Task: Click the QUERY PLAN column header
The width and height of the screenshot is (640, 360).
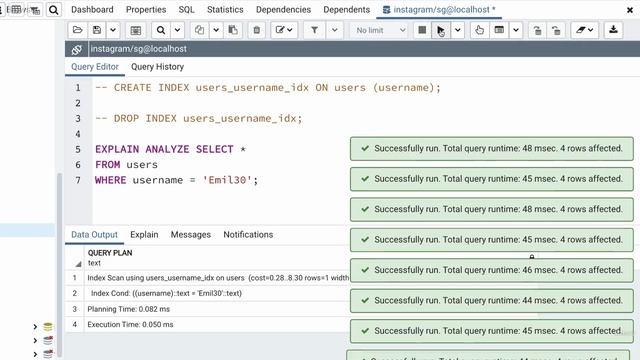Action: [x=110, y=253]
